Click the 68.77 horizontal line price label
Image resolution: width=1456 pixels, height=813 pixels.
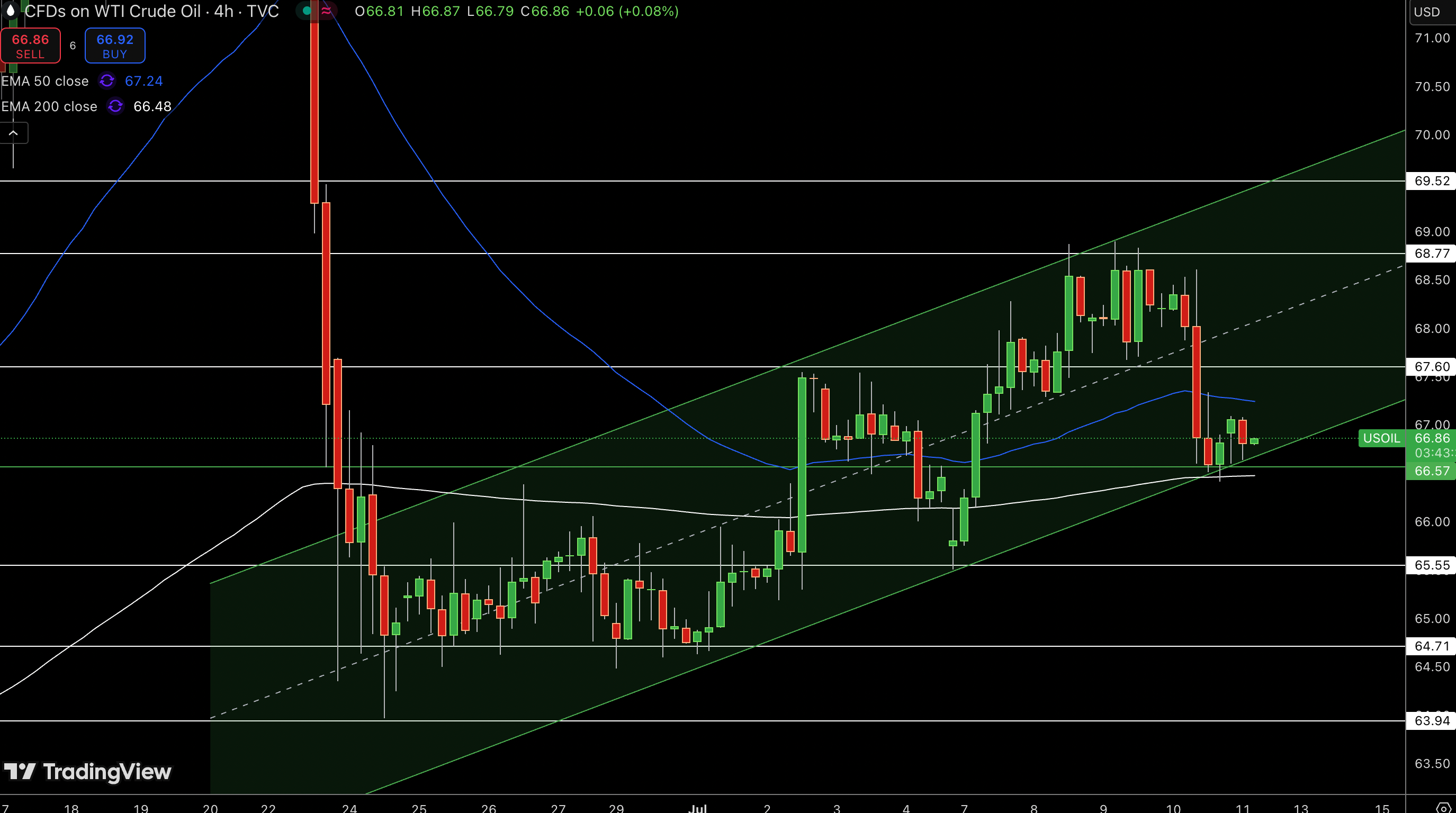coord(1431,253)
